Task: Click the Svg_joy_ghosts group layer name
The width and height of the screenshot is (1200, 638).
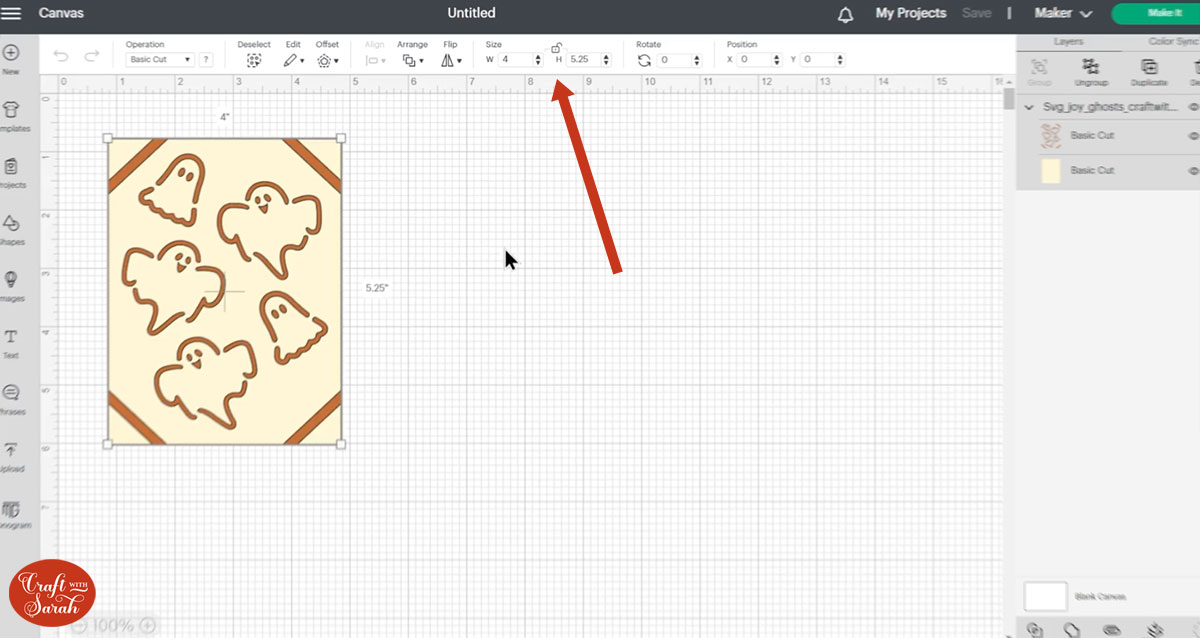Action: tap(1112, 106)
